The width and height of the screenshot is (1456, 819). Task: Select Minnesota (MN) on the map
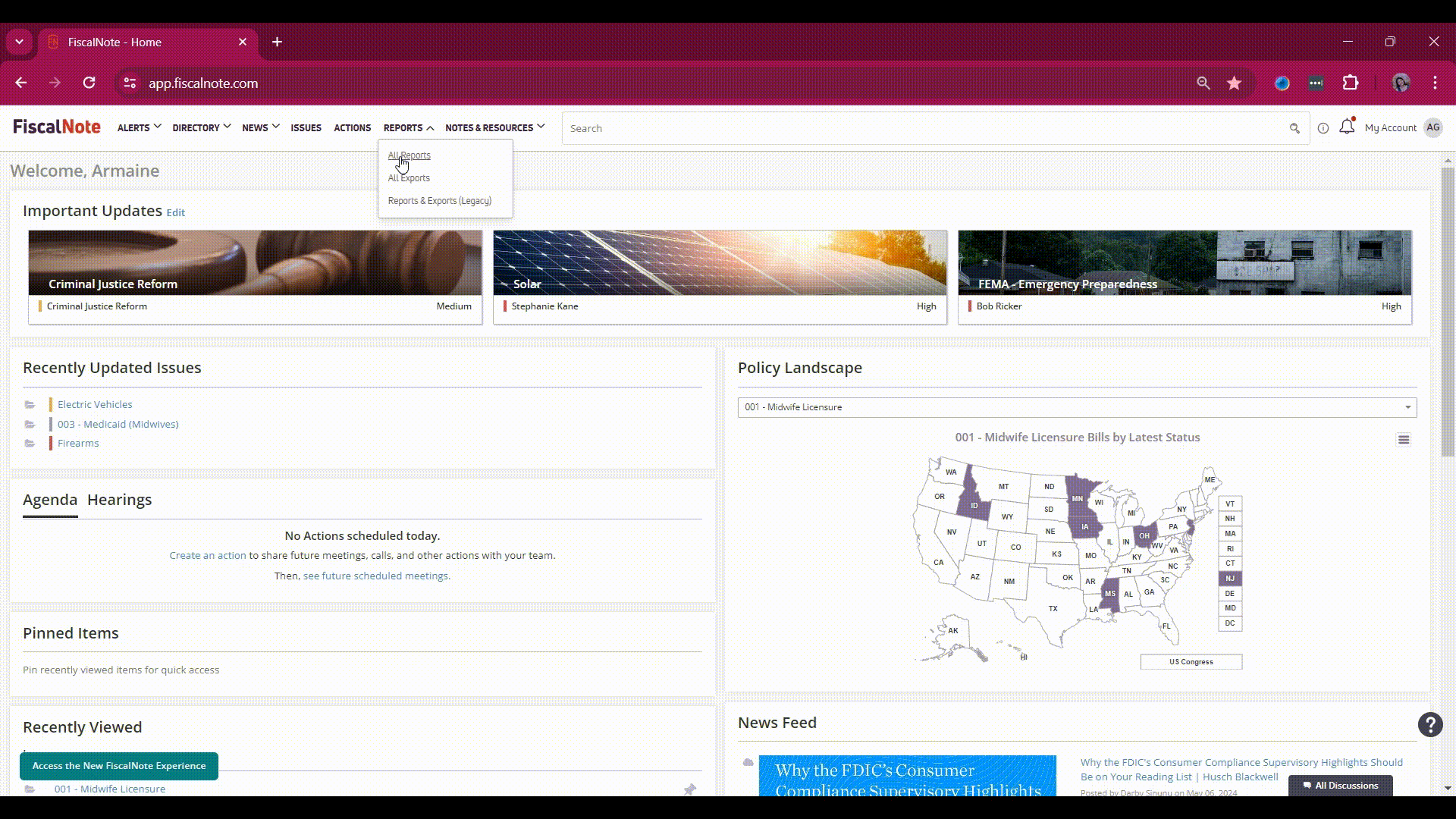[1078, 497]
